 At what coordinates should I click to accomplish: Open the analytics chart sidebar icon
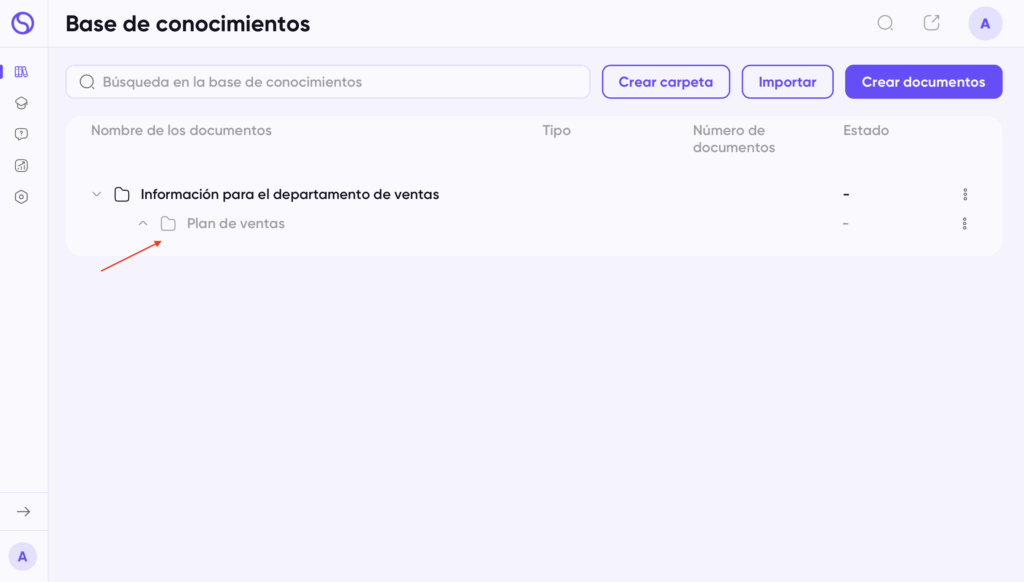22,165
